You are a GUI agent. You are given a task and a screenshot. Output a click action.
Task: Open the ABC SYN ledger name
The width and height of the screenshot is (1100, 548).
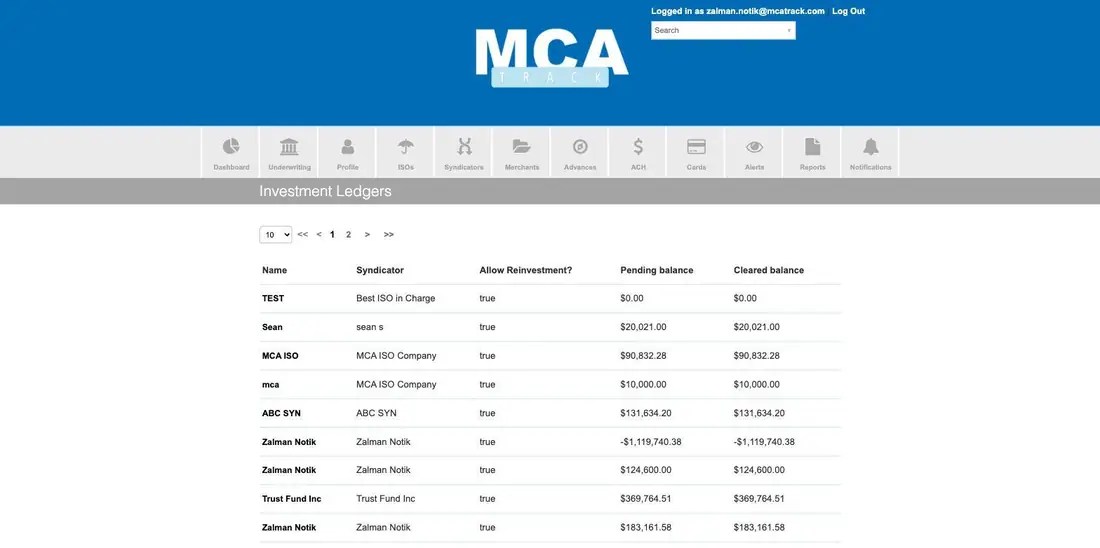click(x=281, y=413)
